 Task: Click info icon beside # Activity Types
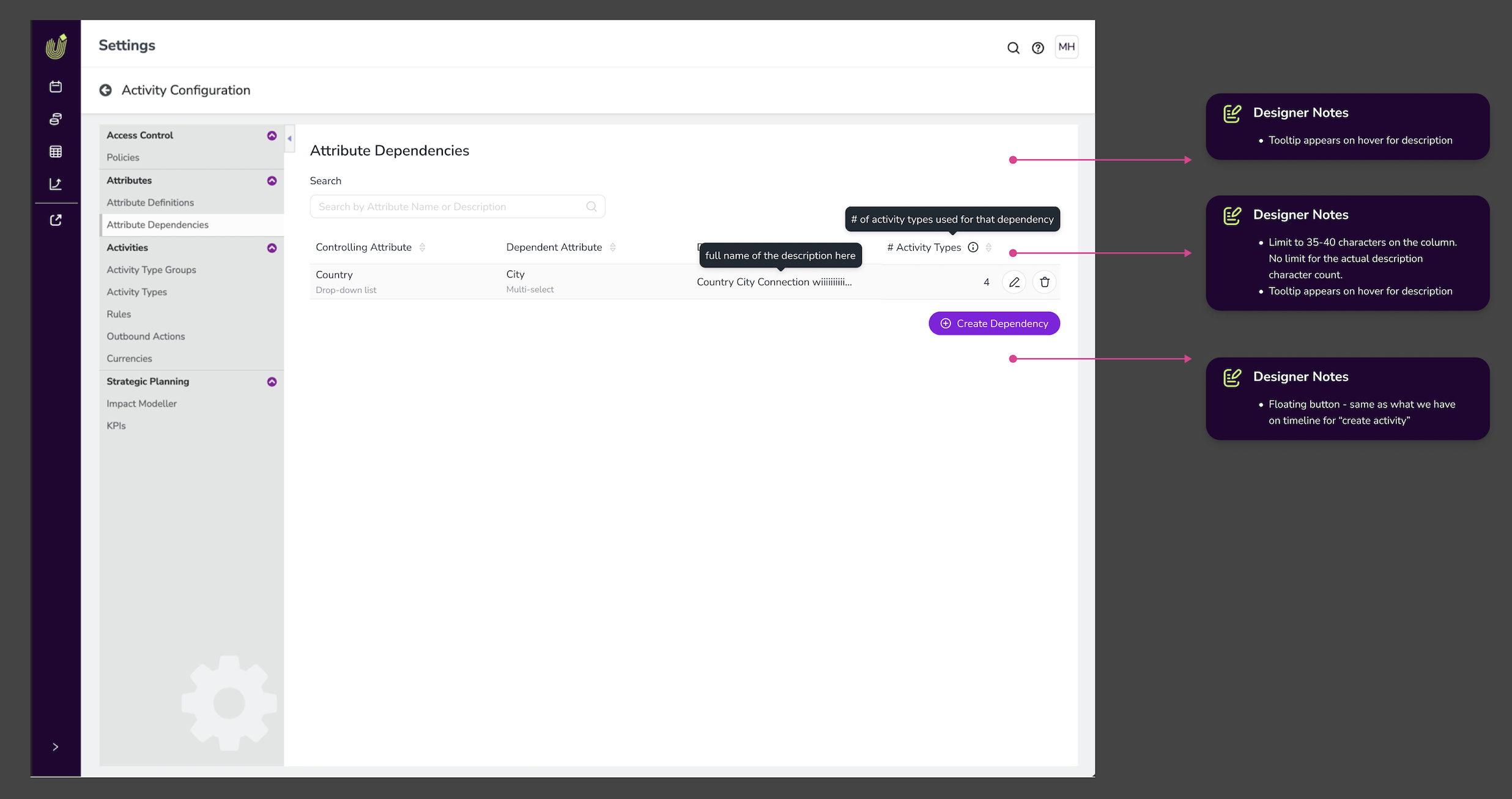pyautogui.click(x=973, y=247)
